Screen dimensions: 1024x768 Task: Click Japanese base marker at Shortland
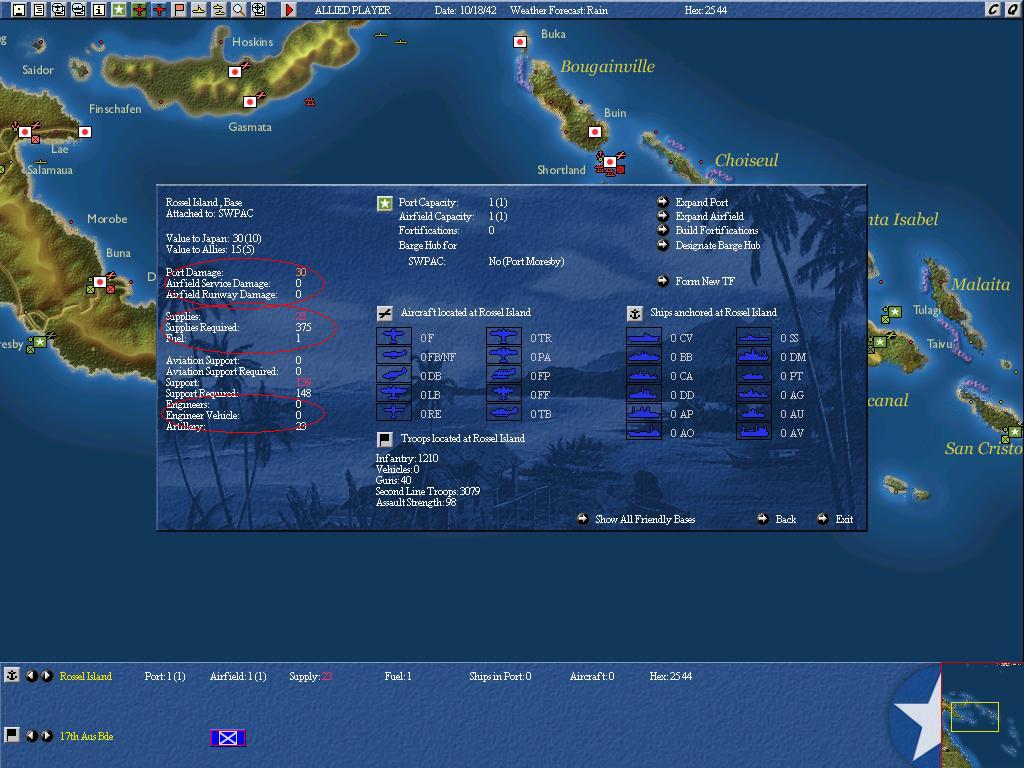tap(610, 162)
